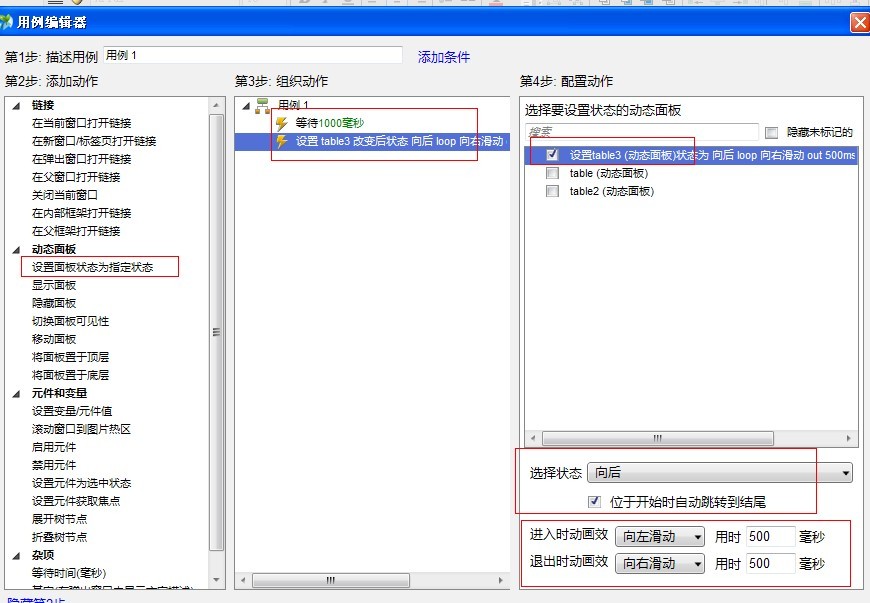Screen dimensions: 870x603
Task: Collapse the 动态面板 category
Action: [x=17, y=250]
